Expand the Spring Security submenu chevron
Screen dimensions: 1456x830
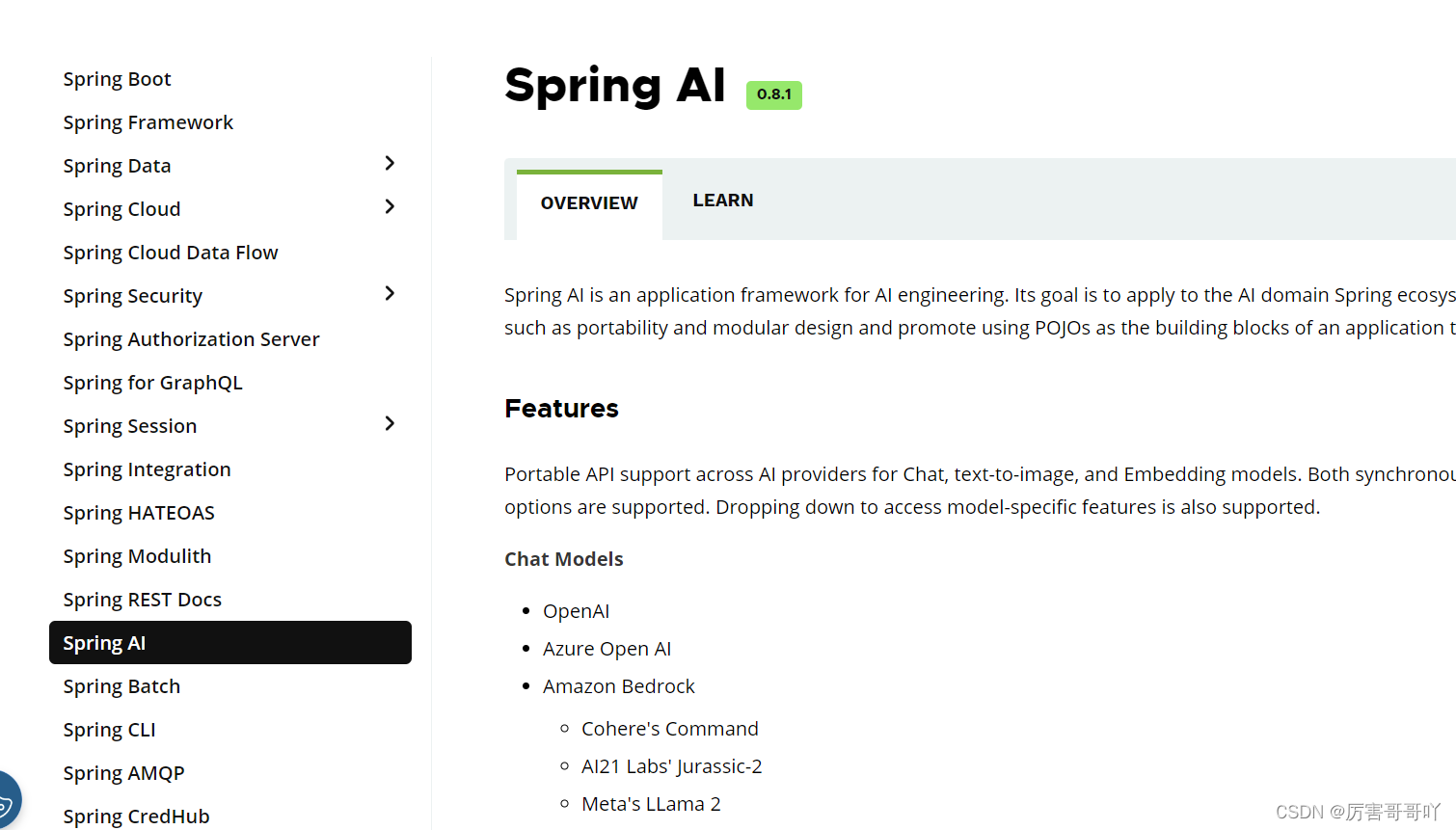390,294
